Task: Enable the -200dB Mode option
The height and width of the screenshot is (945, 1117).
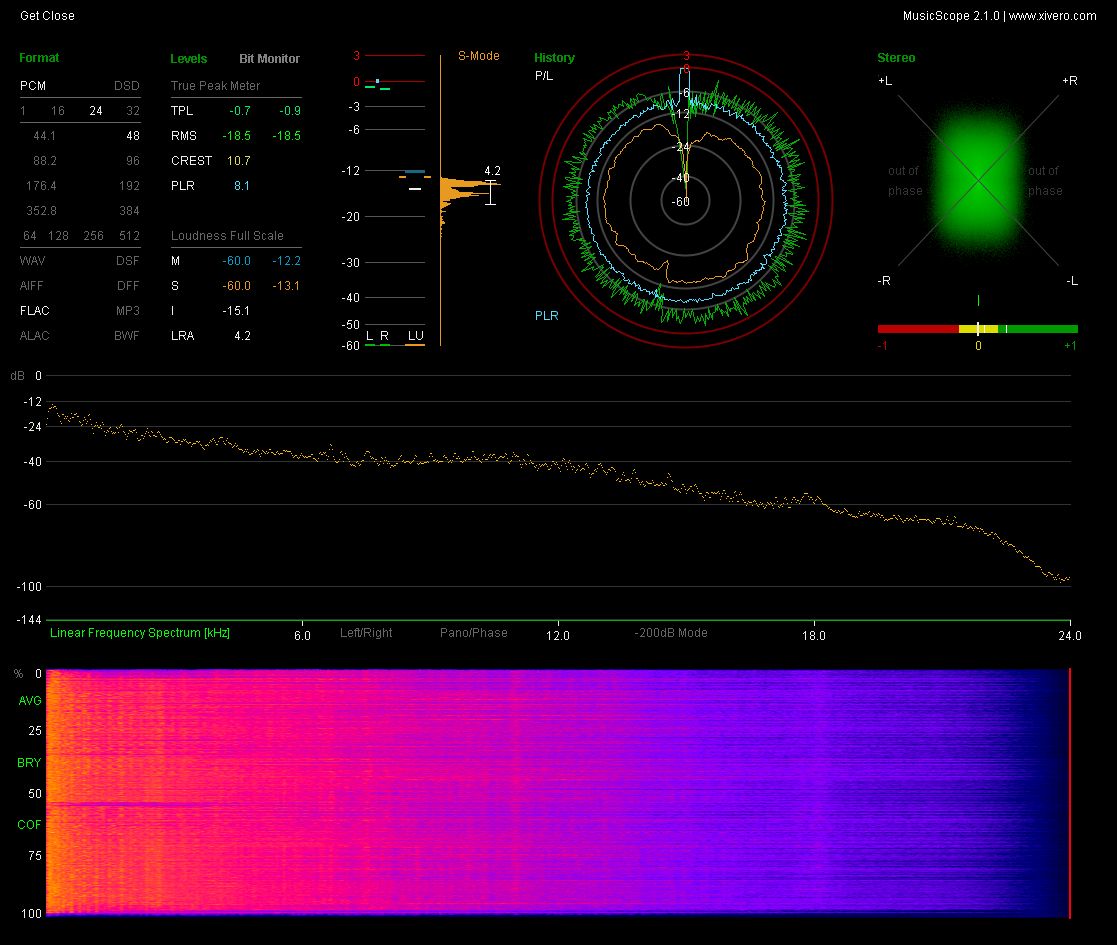Action: (x=670, y=633)
